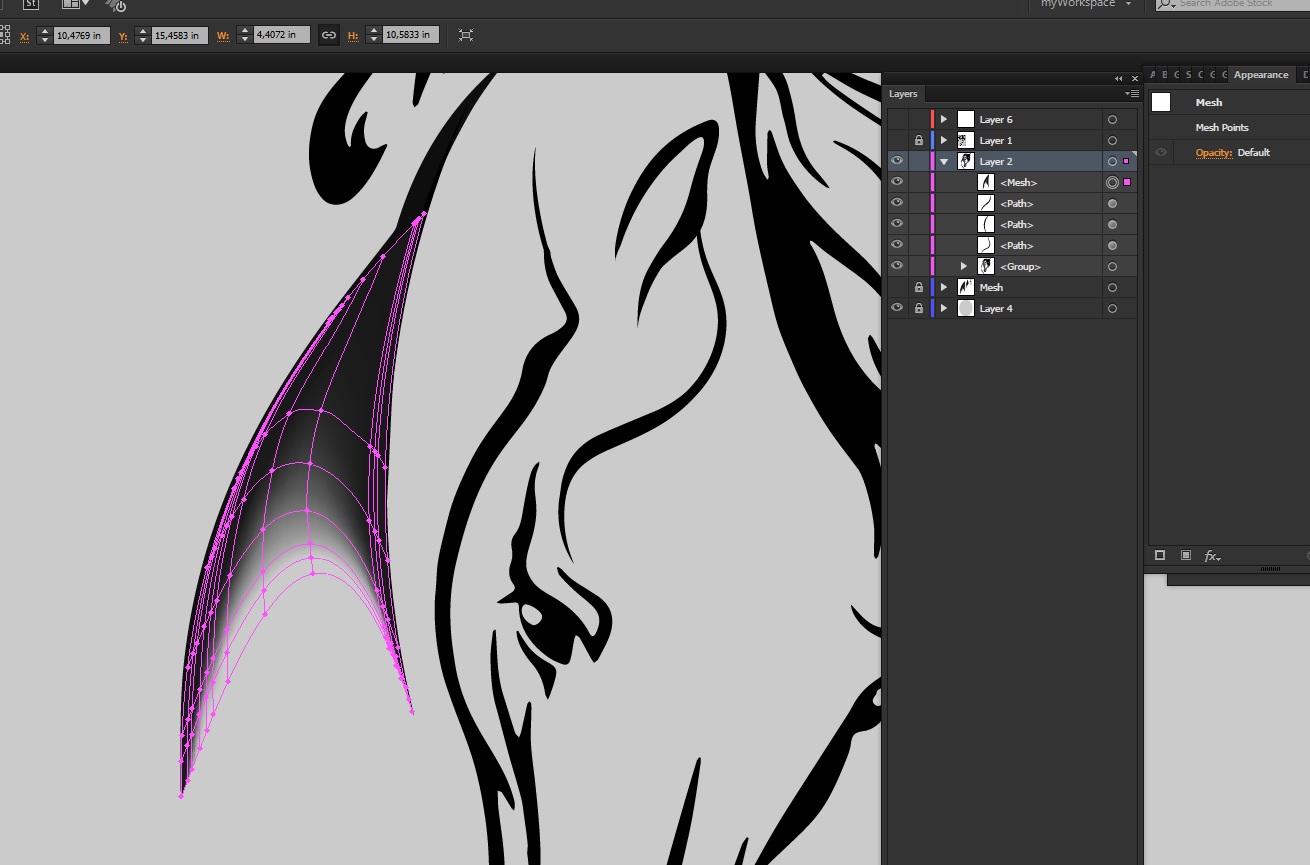The width and height of the screenshot is (1310, 865).
Task: Toggle visibility of Layer 4
Action: (x=897, y=309)
